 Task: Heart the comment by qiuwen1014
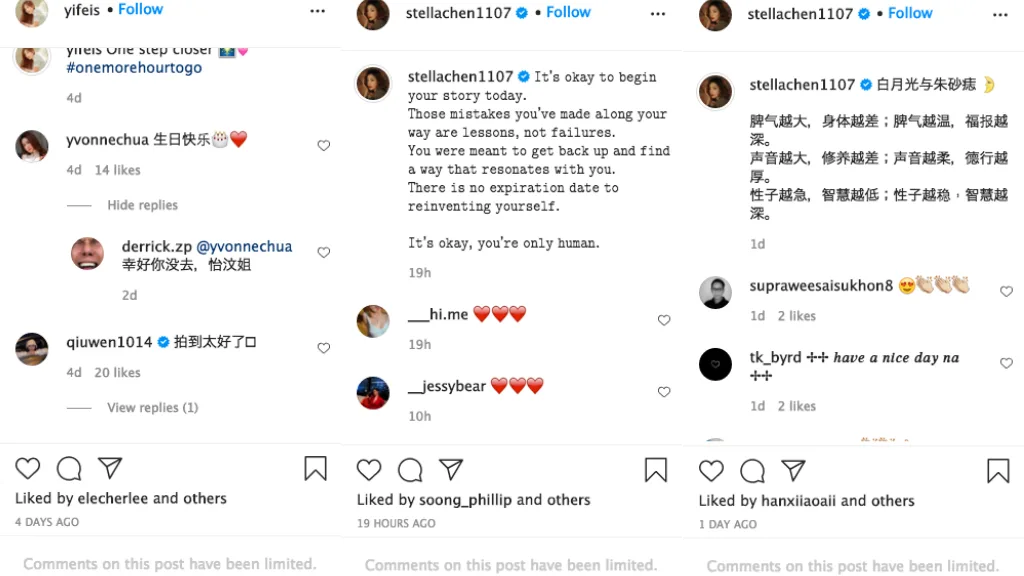point(323,348)
